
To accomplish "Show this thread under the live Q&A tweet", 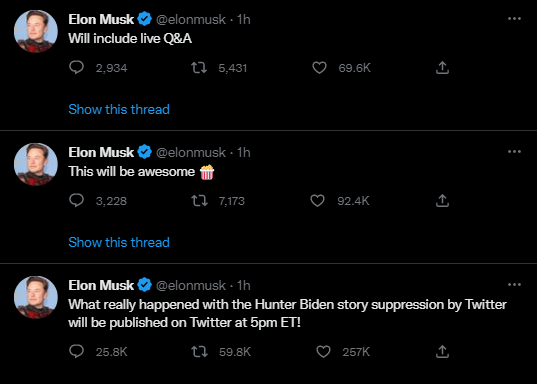I will [x=119, y=109].
